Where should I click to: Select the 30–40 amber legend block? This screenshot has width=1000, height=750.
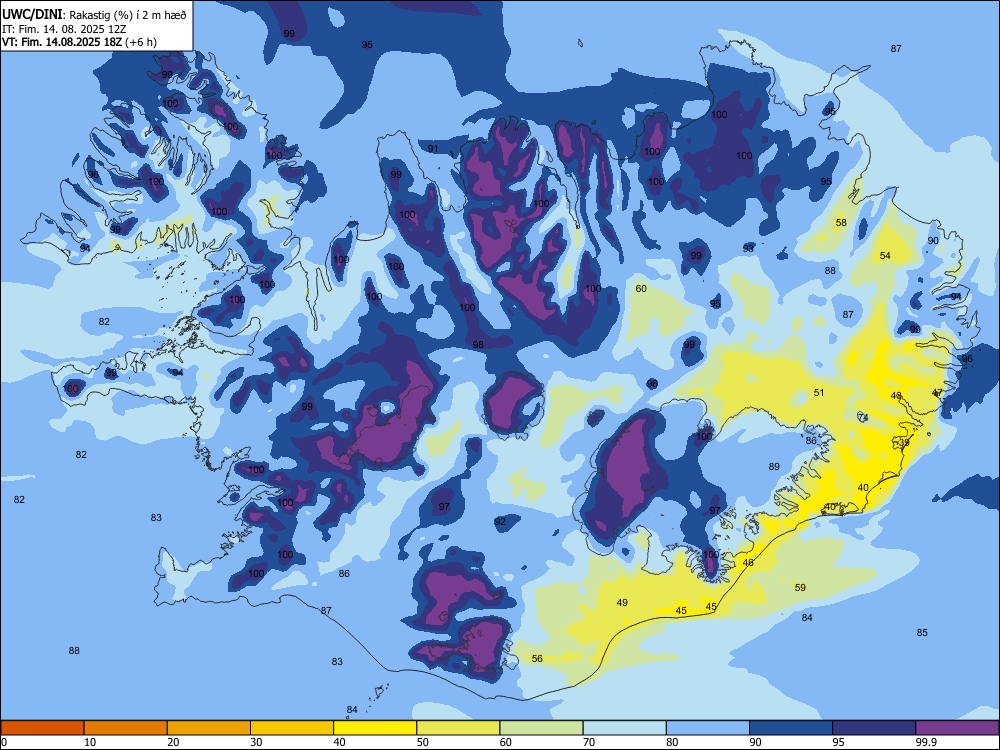point(292,728)
